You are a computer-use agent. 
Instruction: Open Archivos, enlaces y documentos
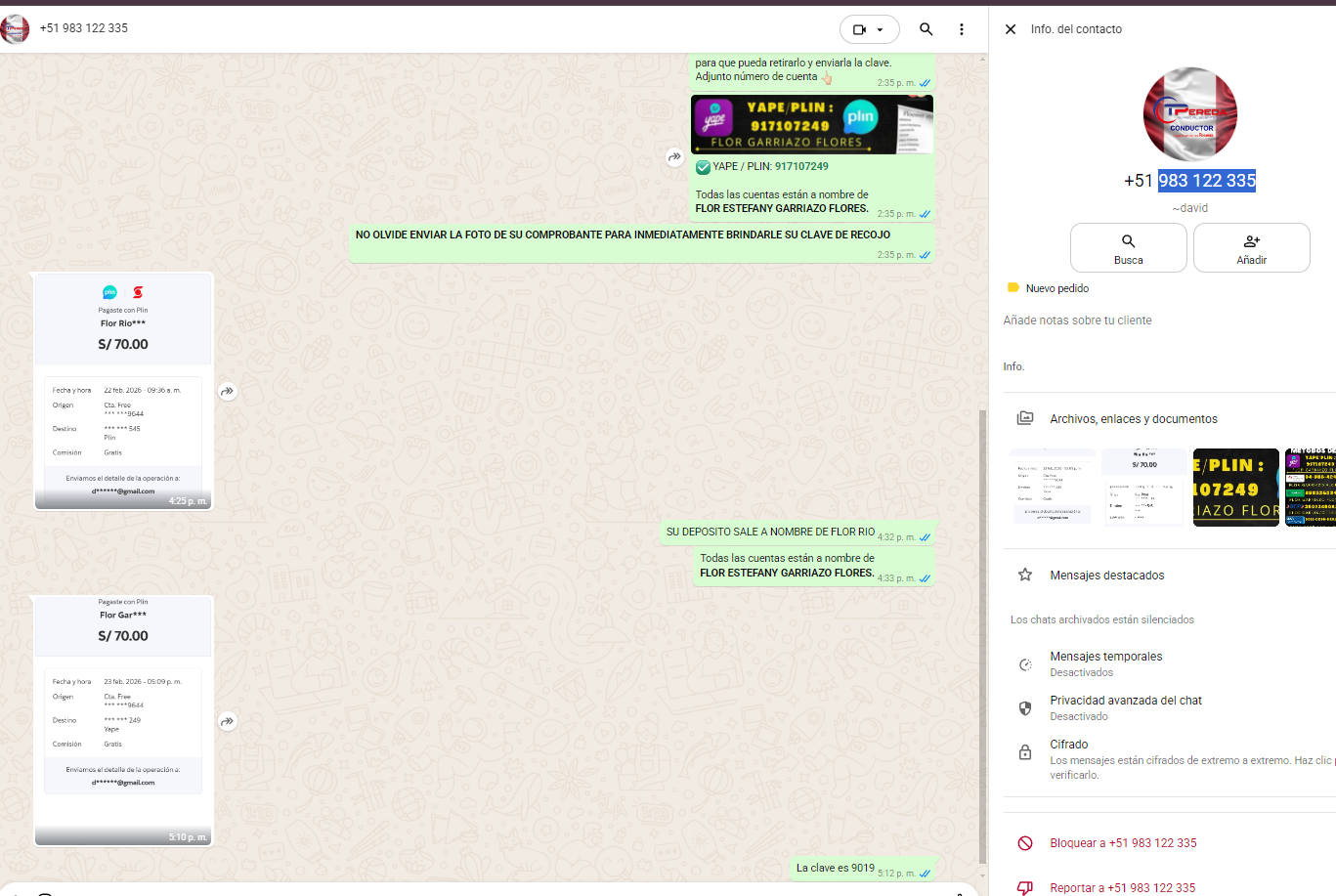1133,418
